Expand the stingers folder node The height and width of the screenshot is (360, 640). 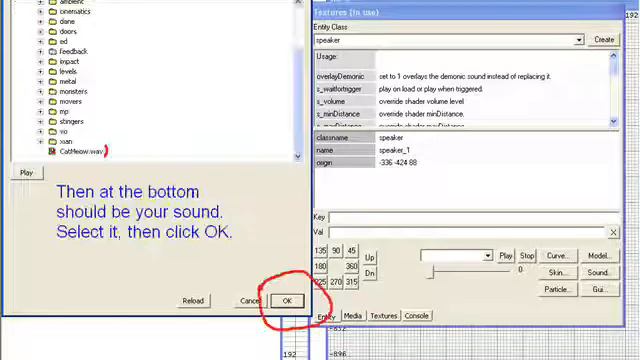click(40, 122)
